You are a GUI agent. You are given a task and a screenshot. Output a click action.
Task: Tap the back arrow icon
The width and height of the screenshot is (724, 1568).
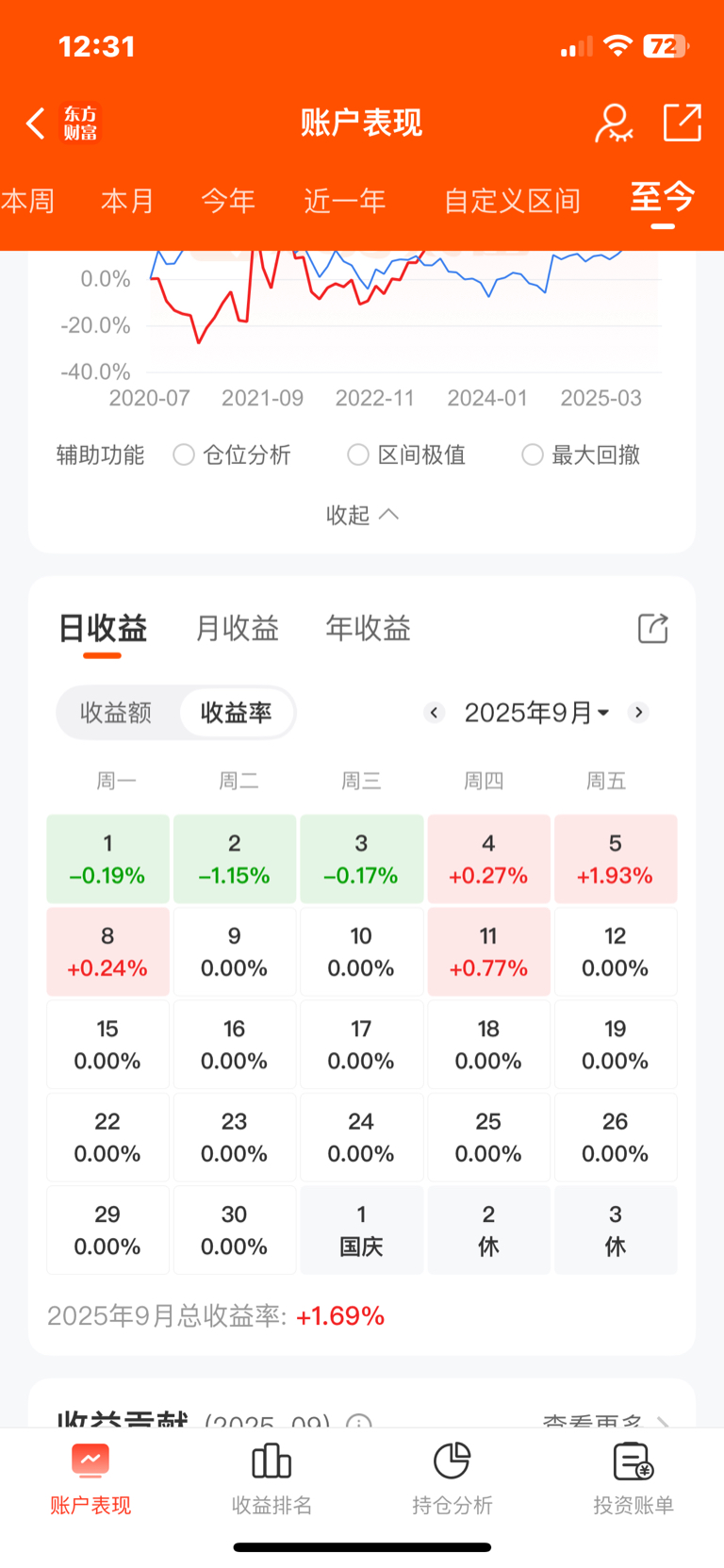tap(36, 123)
